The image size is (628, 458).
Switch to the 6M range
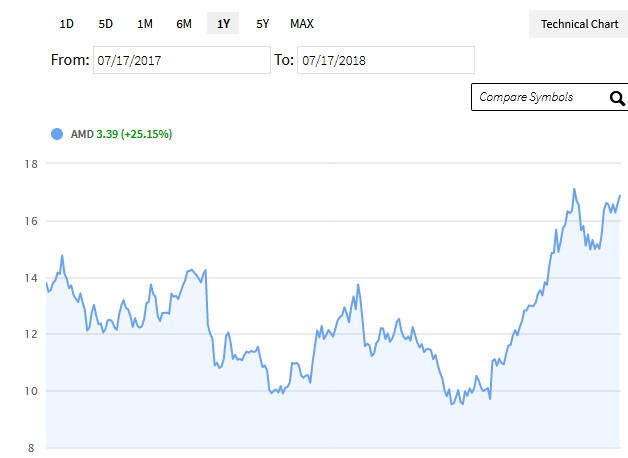click(184, 24)
